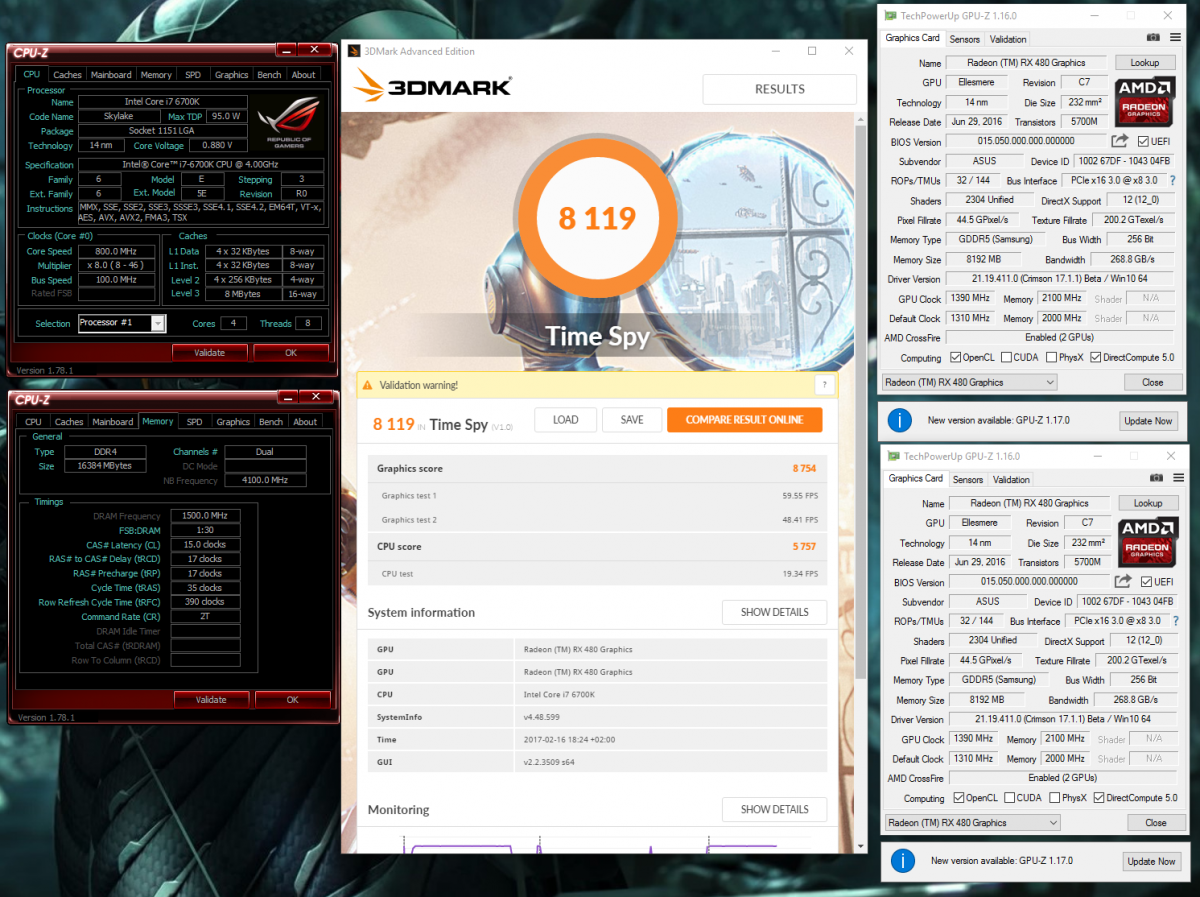
Task: Click Validate in the CPU-Z processor window
Action: coord(210,352)
